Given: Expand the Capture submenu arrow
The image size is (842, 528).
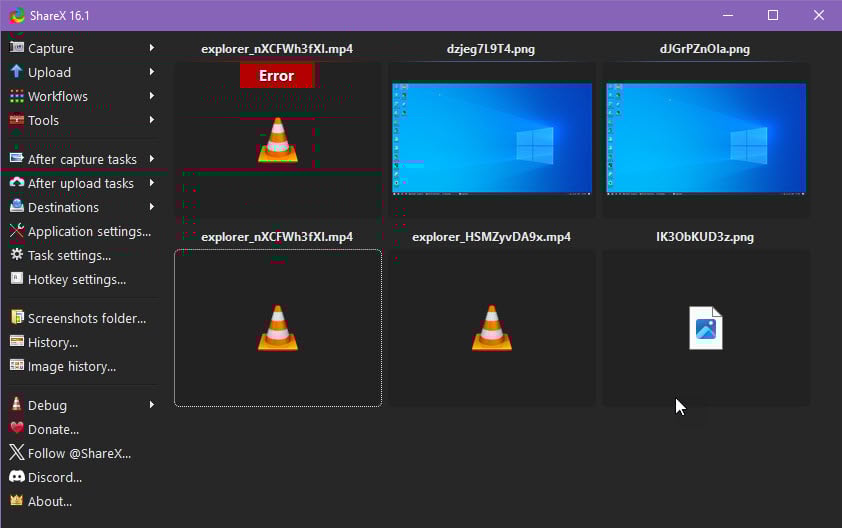Looking at the screenshot, I should (x=152, y=48).
